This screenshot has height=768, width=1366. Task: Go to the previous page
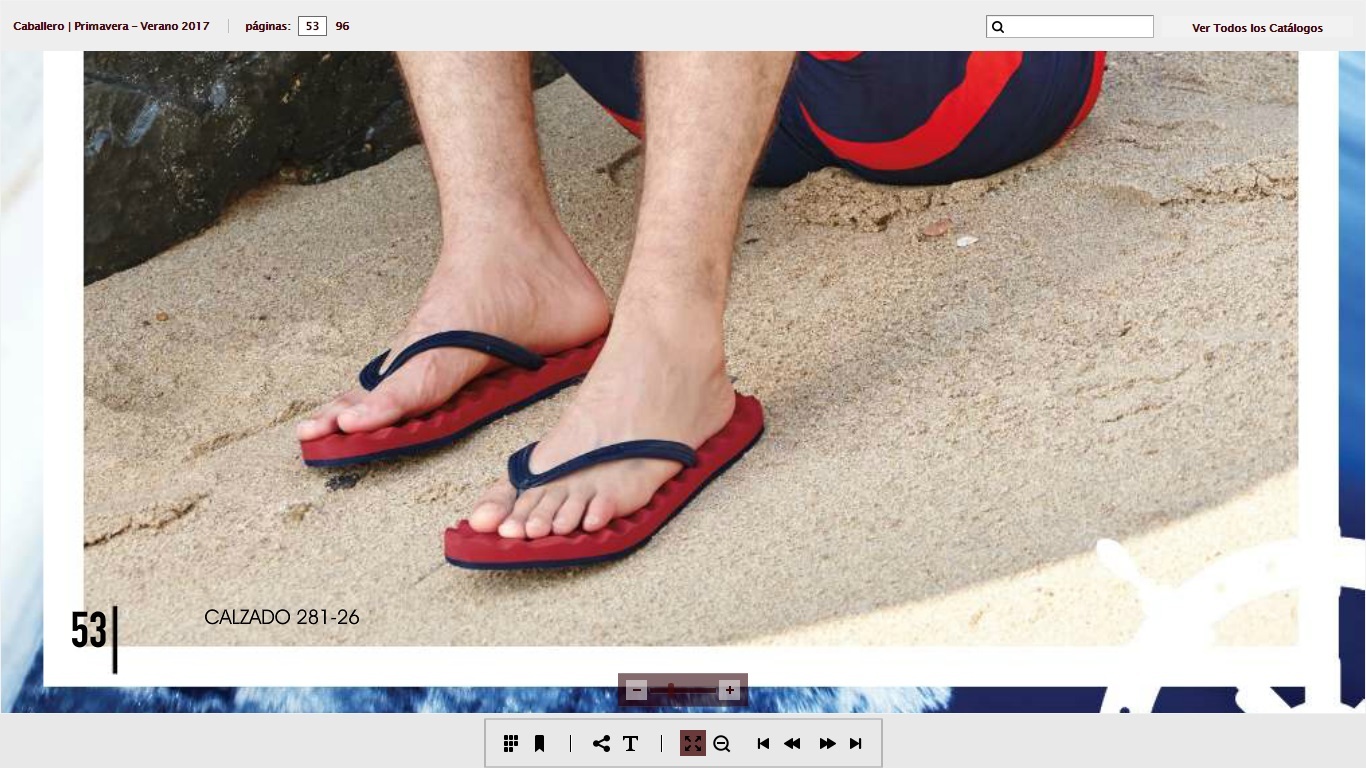point(792,743)
